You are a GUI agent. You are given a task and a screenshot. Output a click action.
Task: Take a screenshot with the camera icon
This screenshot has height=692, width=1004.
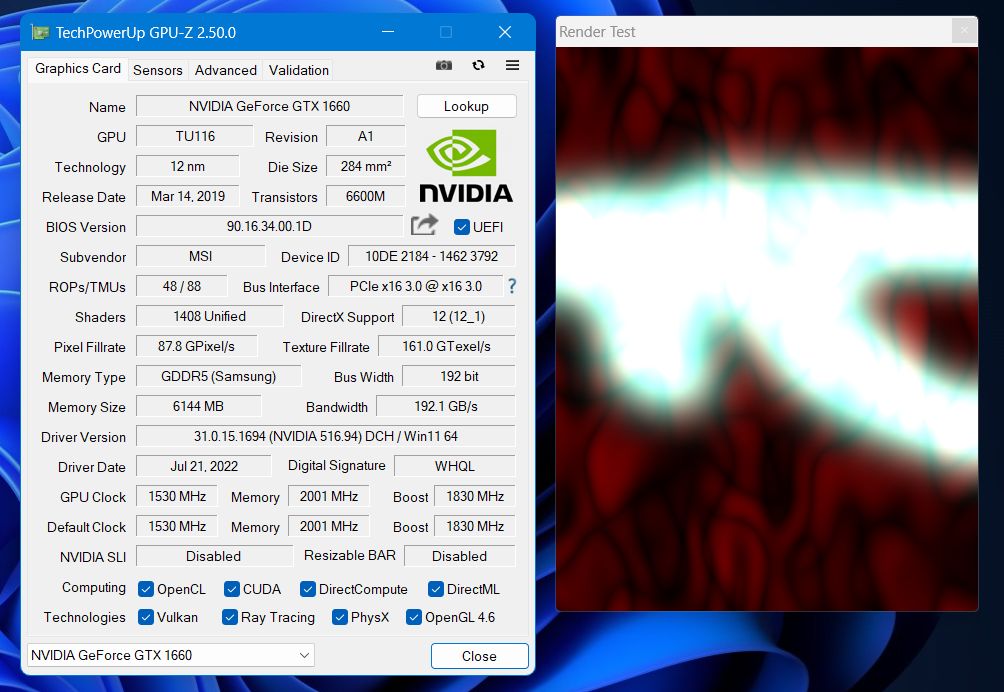pos(444,65)
